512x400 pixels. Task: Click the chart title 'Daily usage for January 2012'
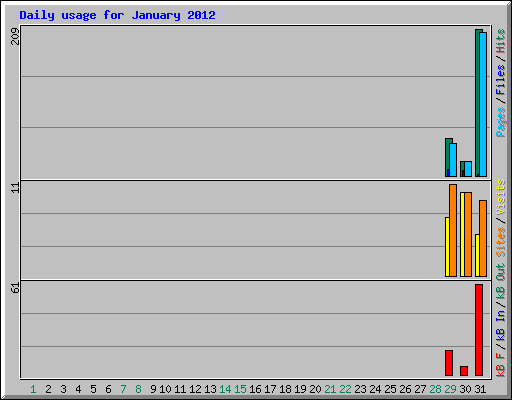click(117, 16)
